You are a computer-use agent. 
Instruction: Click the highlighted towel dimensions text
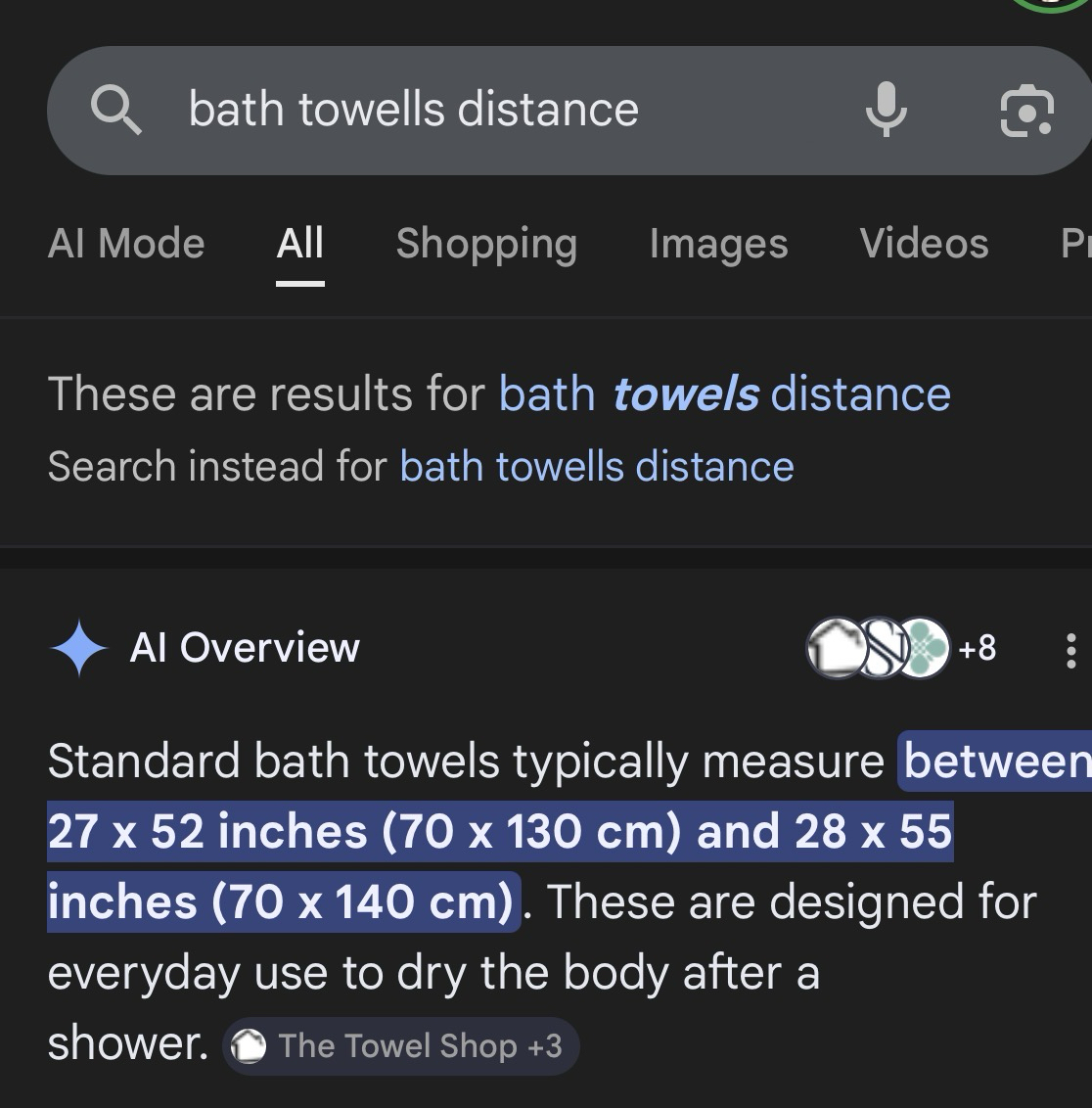pyautogui.click(x=499, y=832)
